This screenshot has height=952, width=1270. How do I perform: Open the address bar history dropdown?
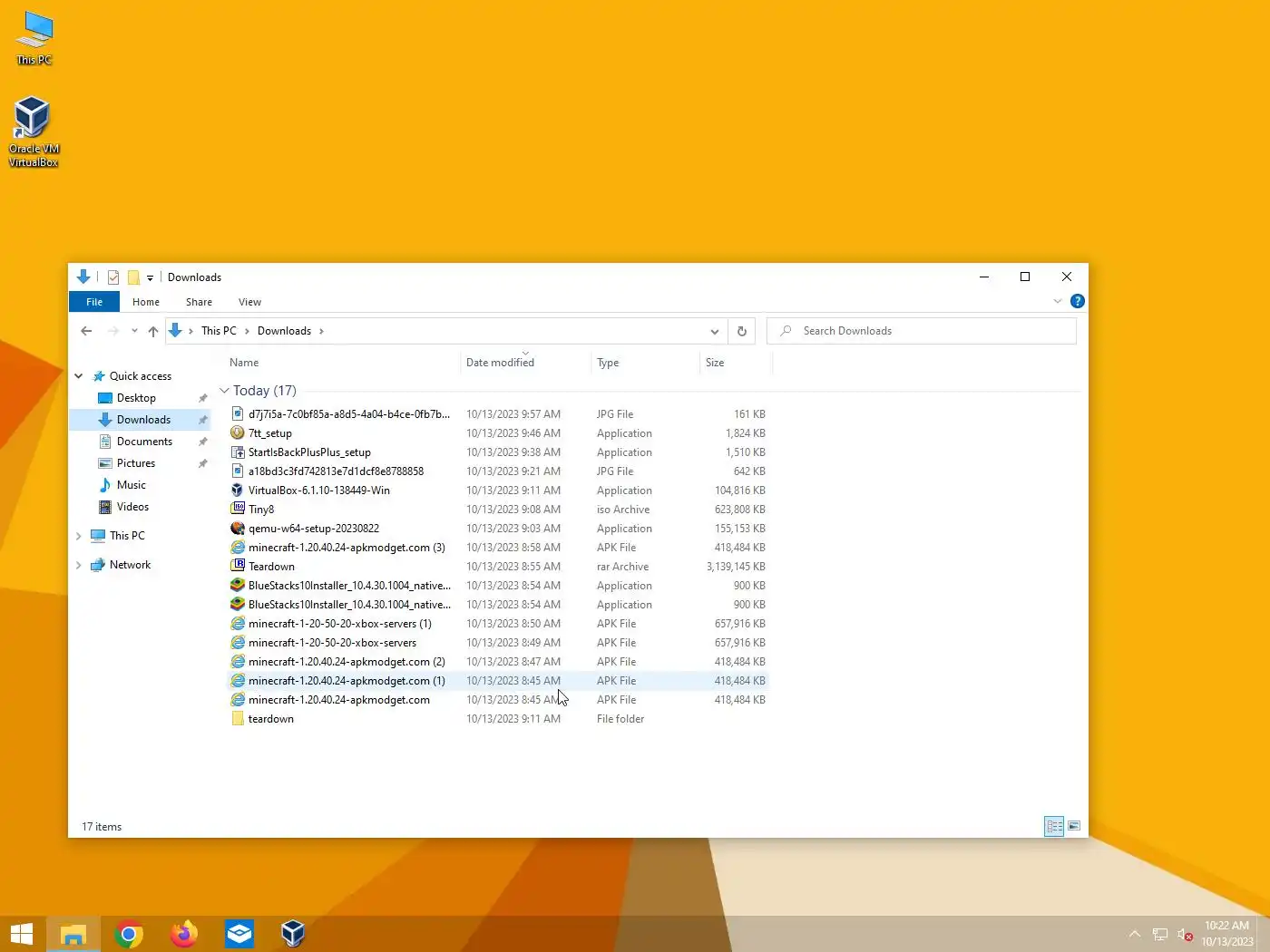[x=715, y=331]
